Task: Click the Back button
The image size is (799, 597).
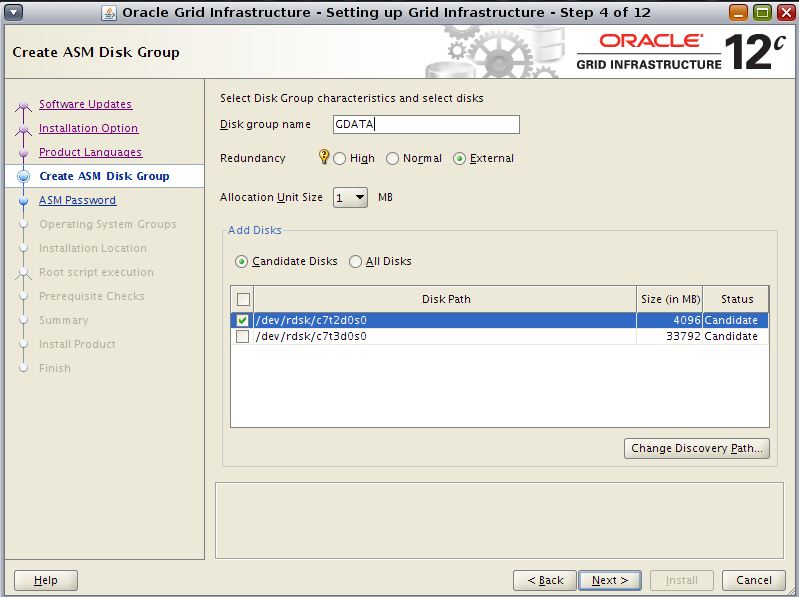Action: [545, 580]
